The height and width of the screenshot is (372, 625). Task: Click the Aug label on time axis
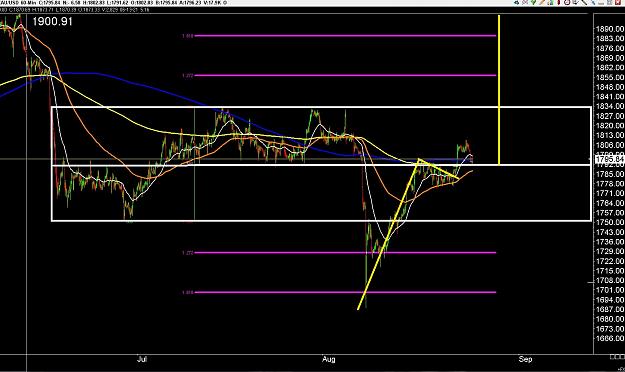click(x=328, y=359)
